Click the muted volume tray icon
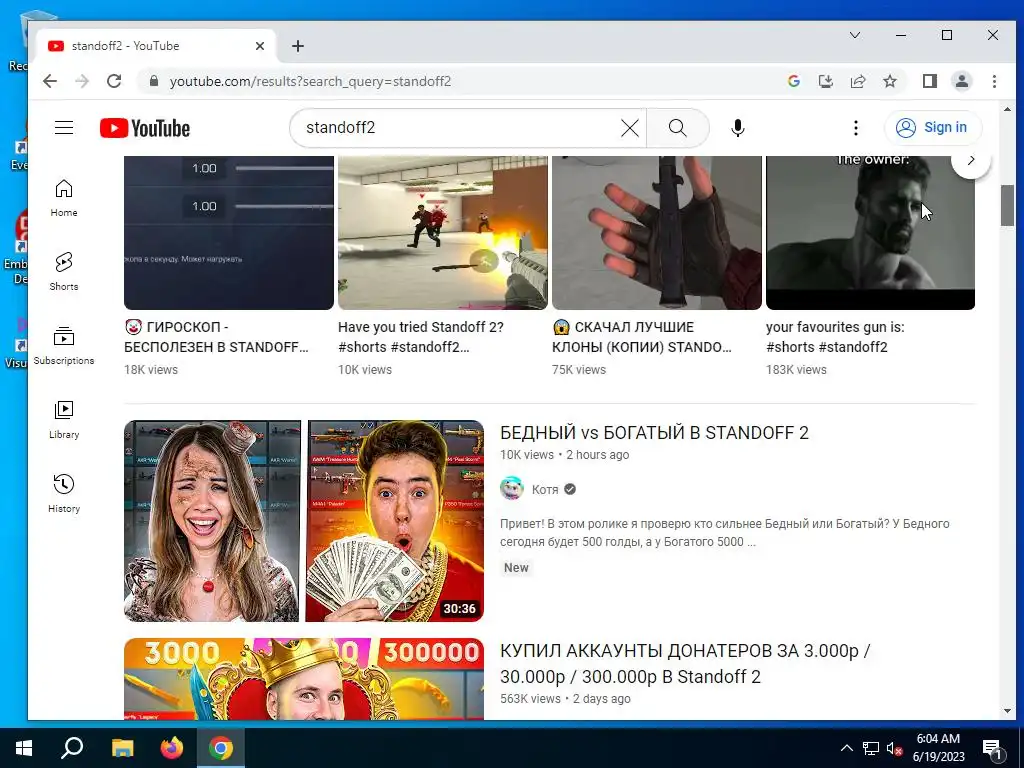1024x768 pixels. tap(894, 749)
